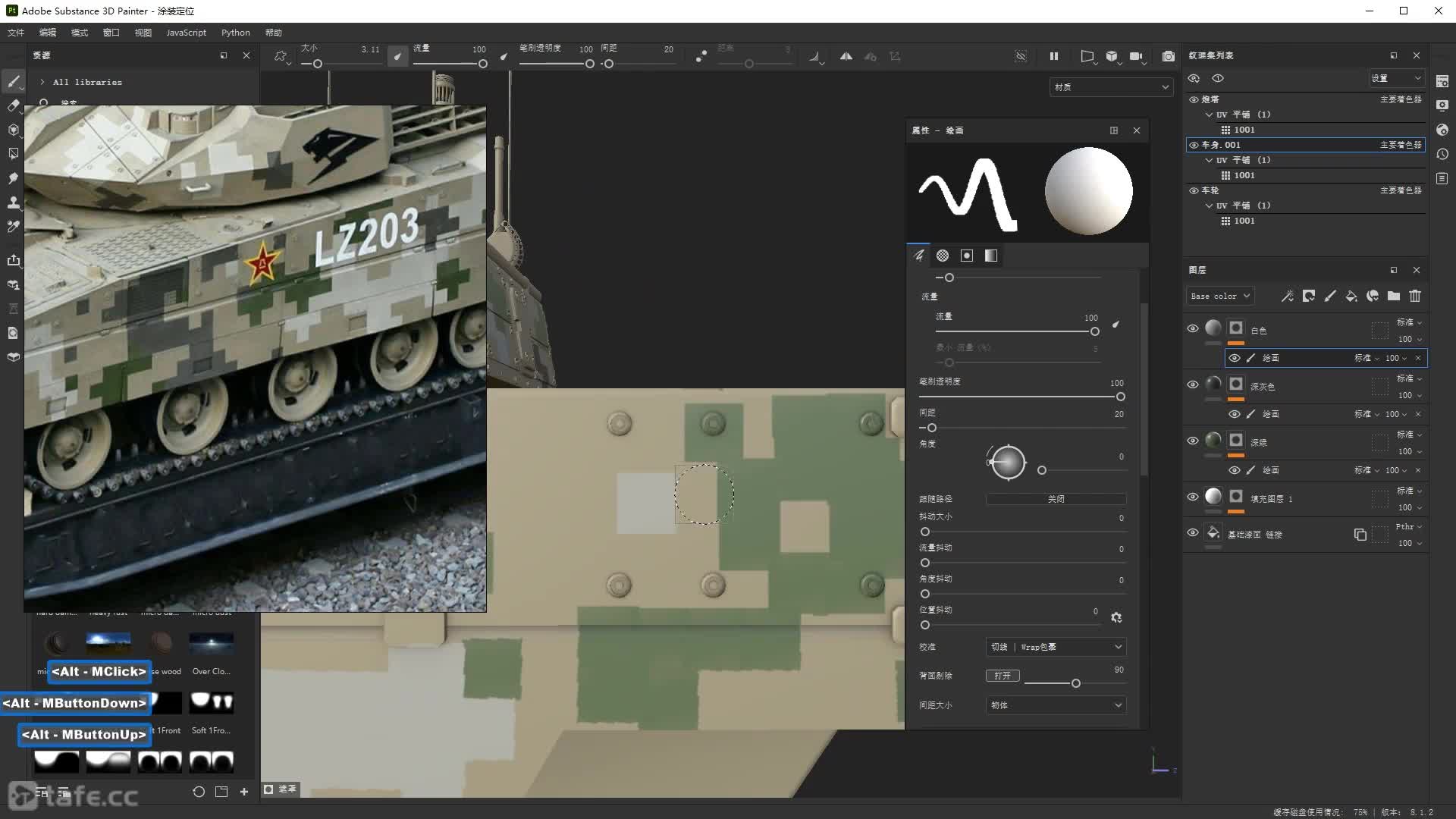Select the Polygon Fill tool
The image size is (1456, 819).
(x=13, y=154)
